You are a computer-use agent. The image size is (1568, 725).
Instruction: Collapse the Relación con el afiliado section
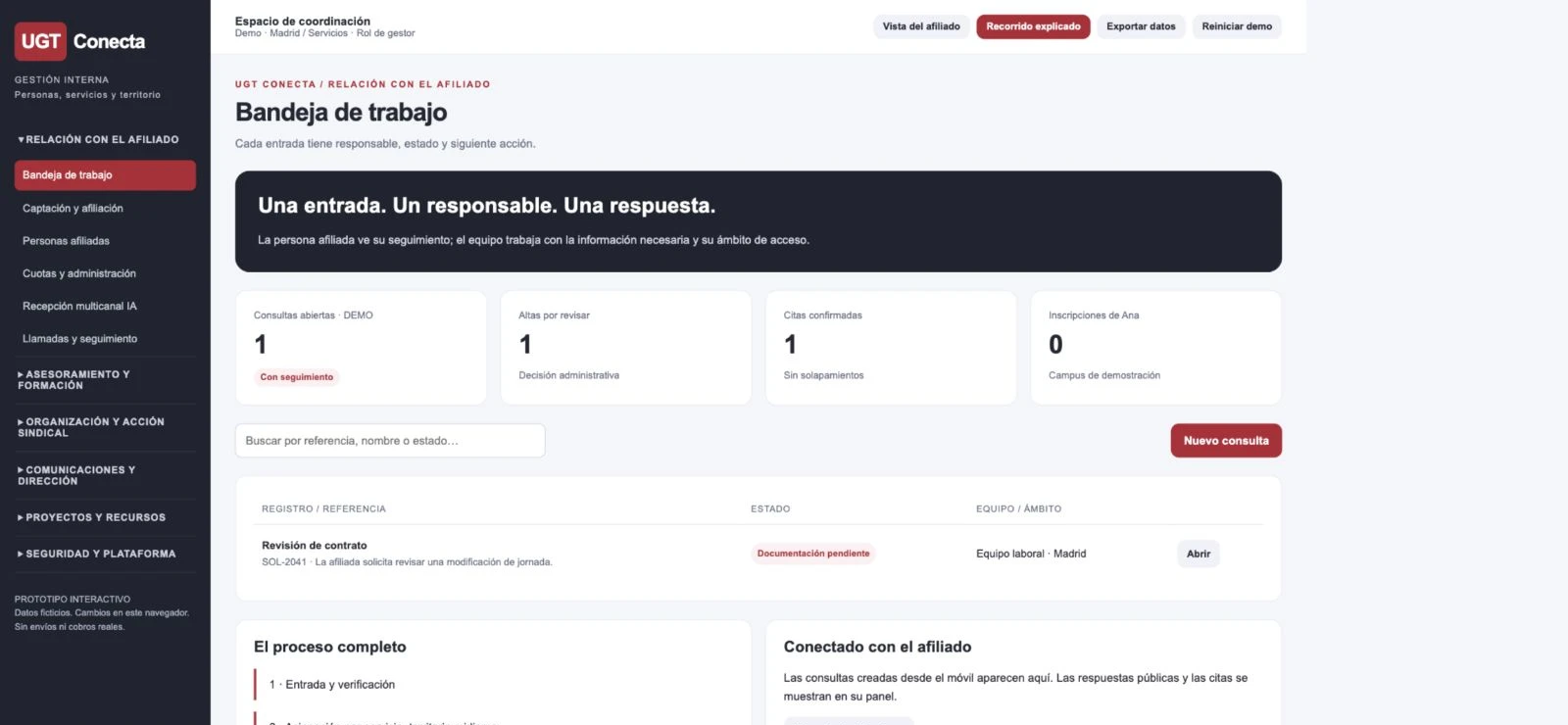tap(98, 139)
